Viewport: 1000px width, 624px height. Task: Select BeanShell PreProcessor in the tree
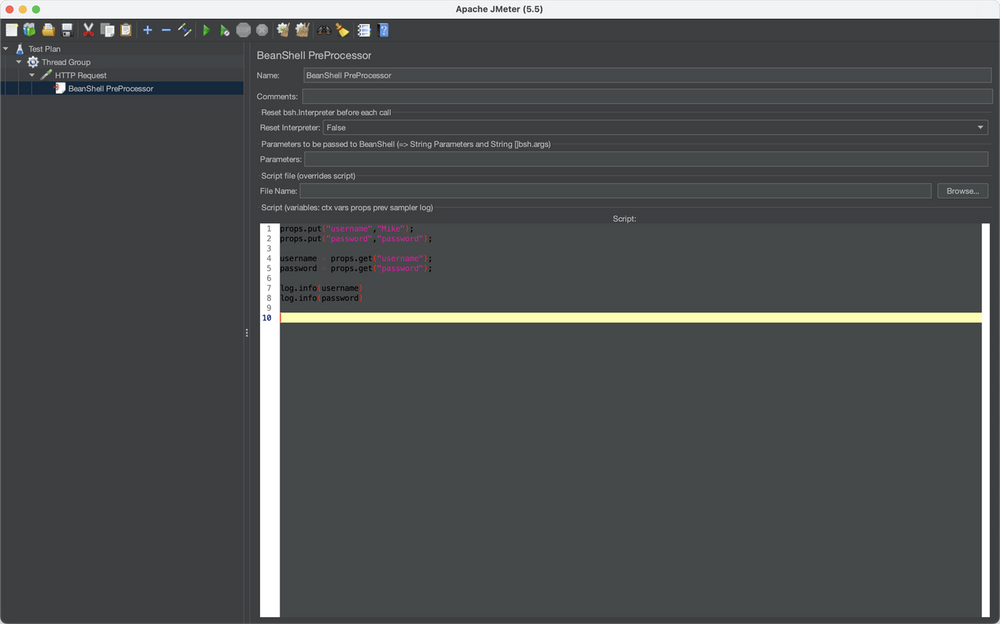[110, 88]
